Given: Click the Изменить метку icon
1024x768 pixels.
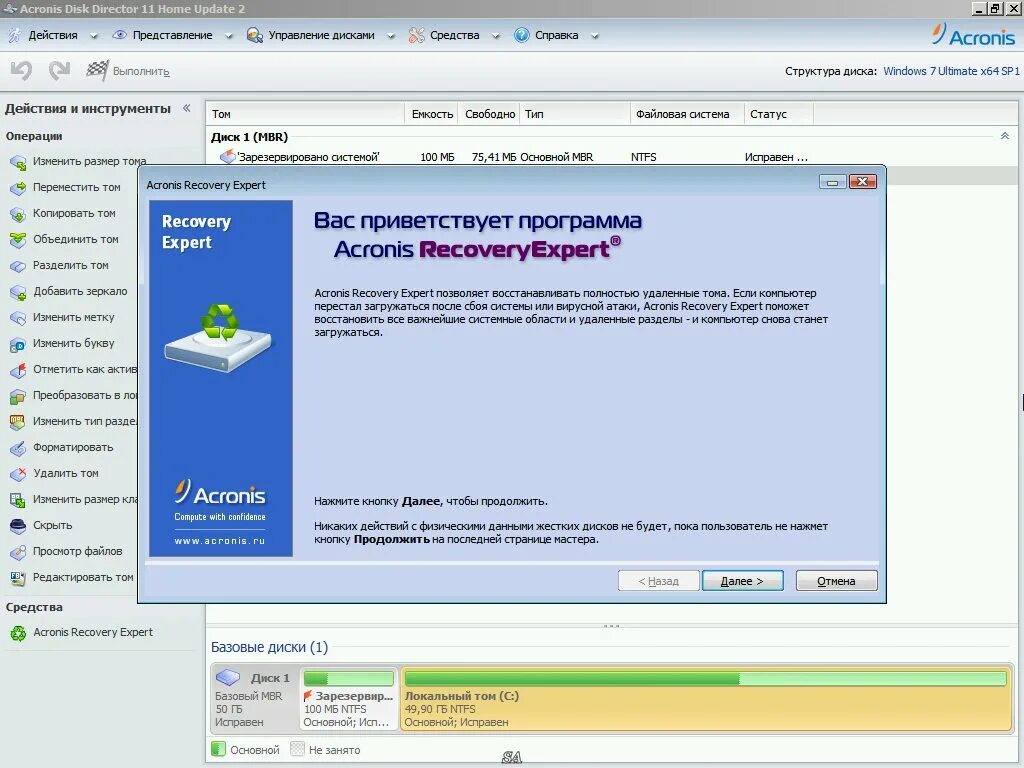Looking at the screenshot, I should point(18,318).
